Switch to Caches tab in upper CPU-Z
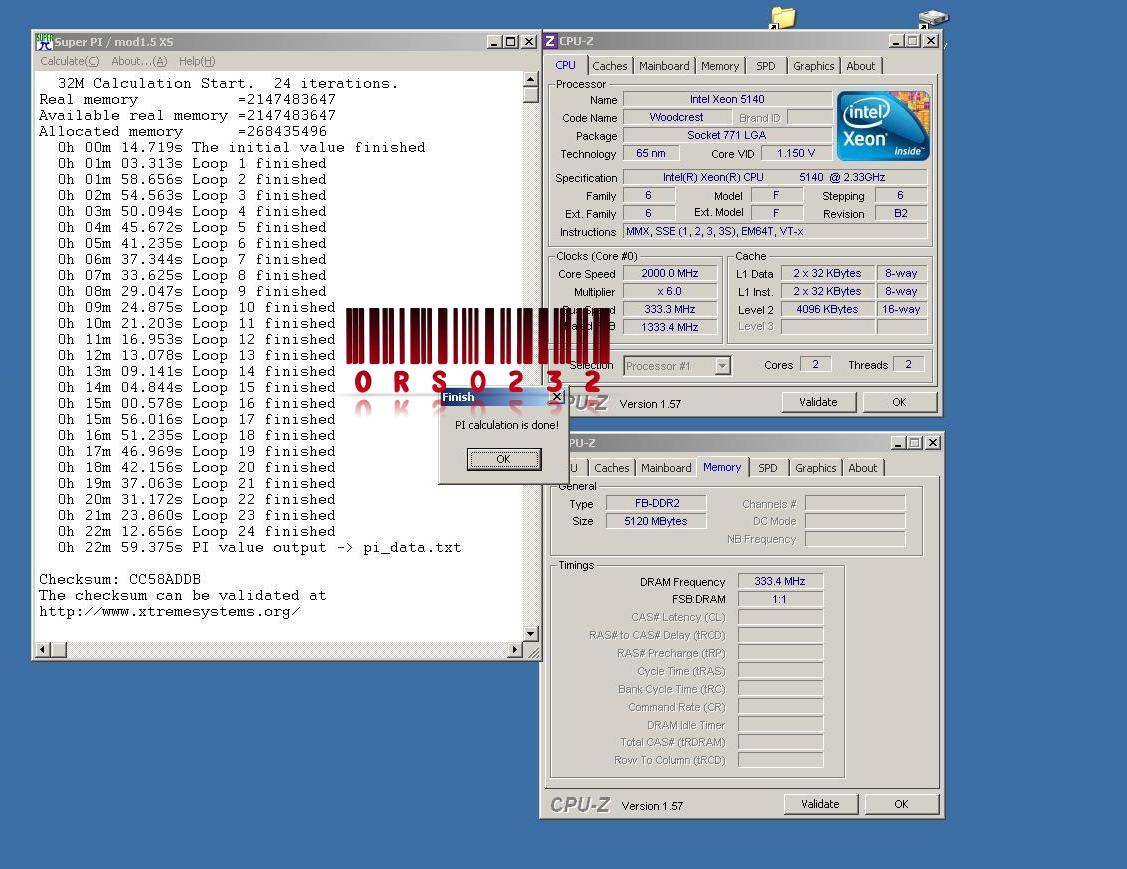This screenshot has width=1127, height=869. click(x=610, y=66)
